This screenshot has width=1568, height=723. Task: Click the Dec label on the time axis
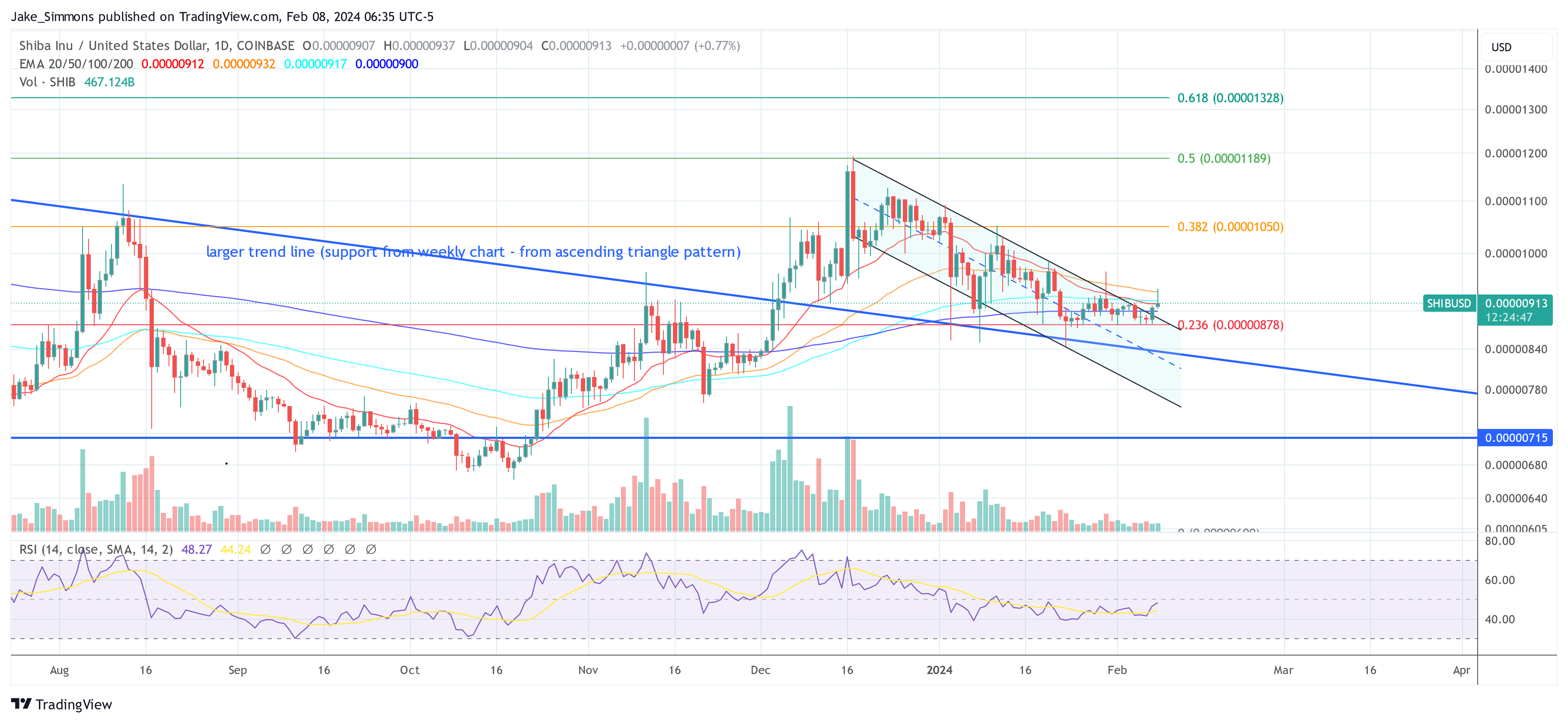(760, 670)
